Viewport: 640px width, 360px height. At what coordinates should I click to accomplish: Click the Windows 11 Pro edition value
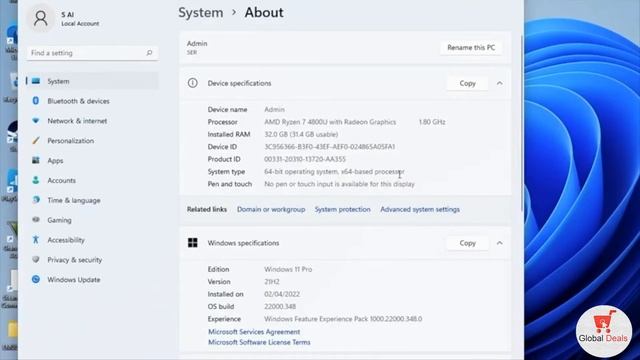288,269
